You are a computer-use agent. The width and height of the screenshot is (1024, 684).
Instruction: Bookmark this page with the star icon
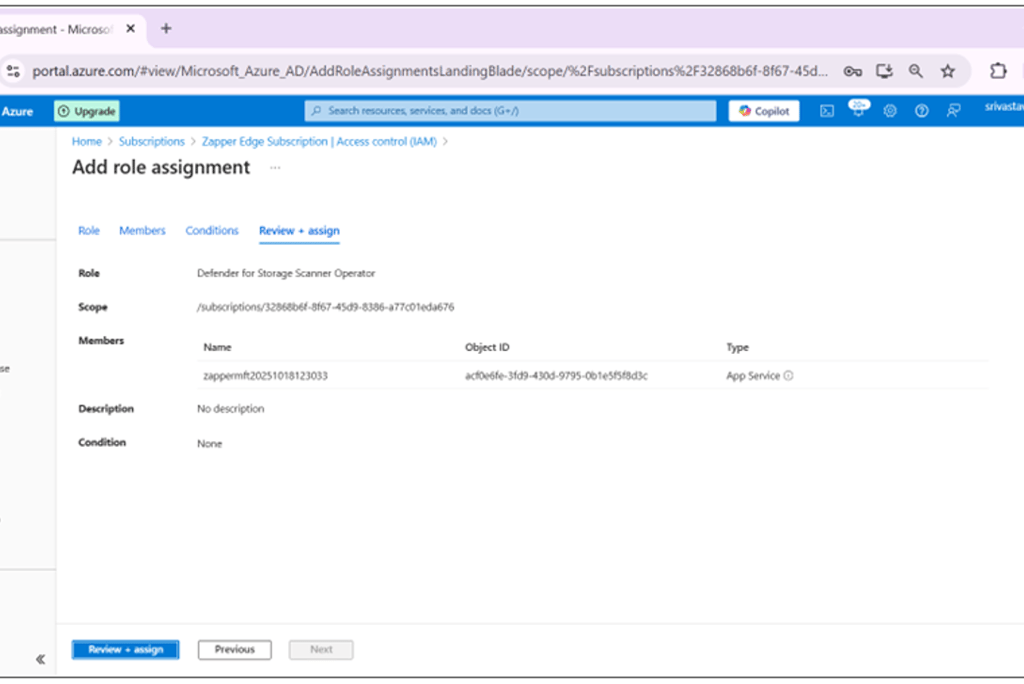point(948,71)
